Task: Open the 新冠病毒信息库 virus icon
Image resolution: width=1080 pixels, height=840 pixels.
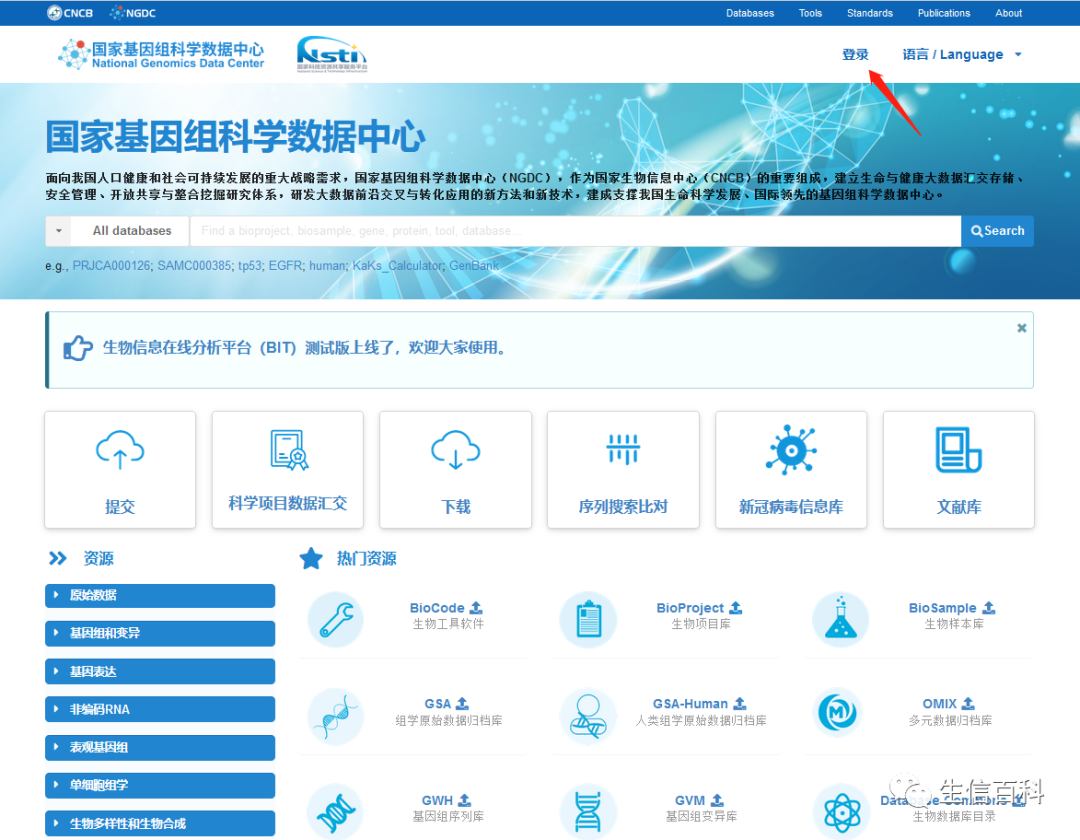Action: tap(791, 450)
